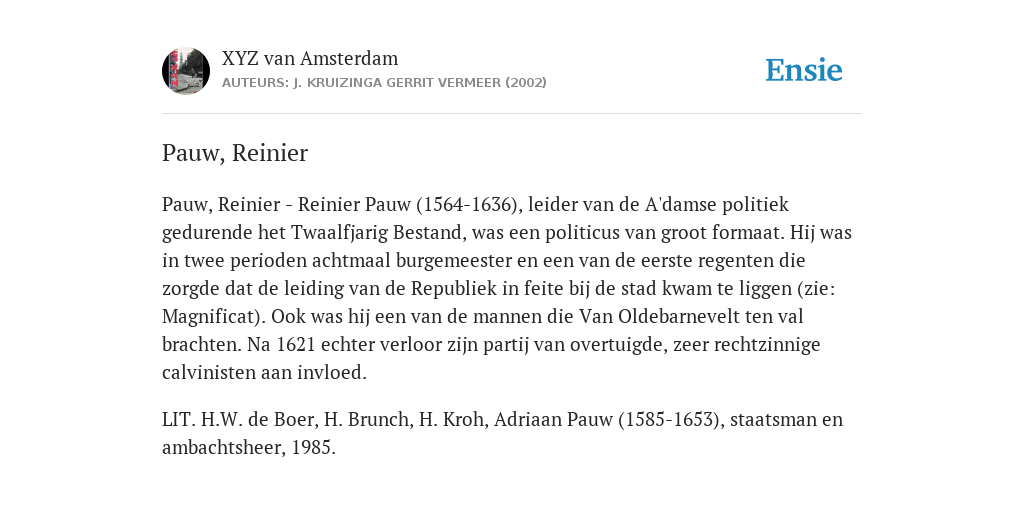The height and width of the screenshot is (512, 1024).
Task: Click the word ambachtsheer, 1985
Action: point(249,447)
